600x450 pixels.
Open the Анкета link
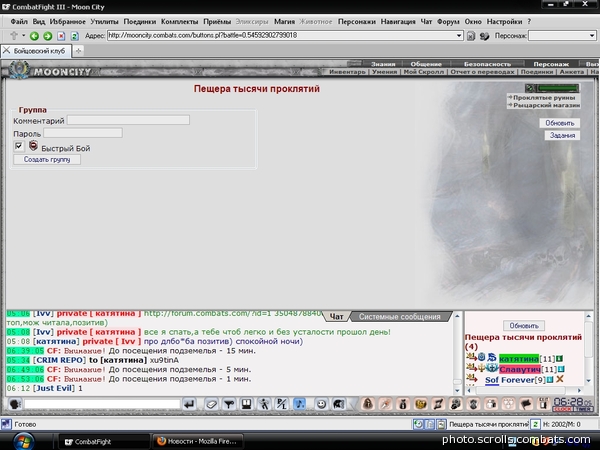572,72
